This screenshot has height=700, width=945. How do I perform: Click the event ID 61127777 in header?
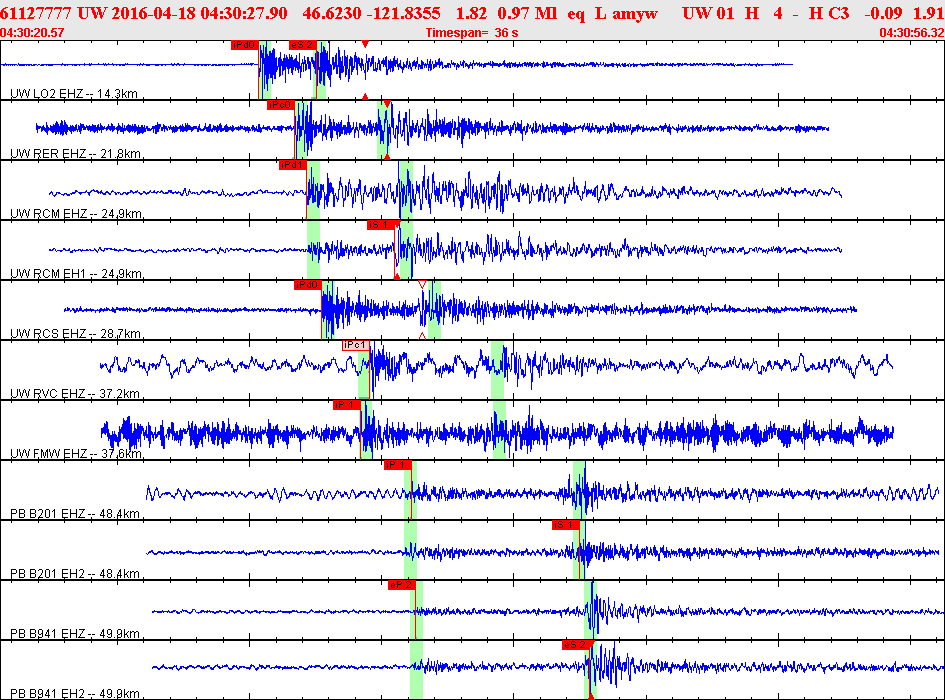[x=36, y=13]
